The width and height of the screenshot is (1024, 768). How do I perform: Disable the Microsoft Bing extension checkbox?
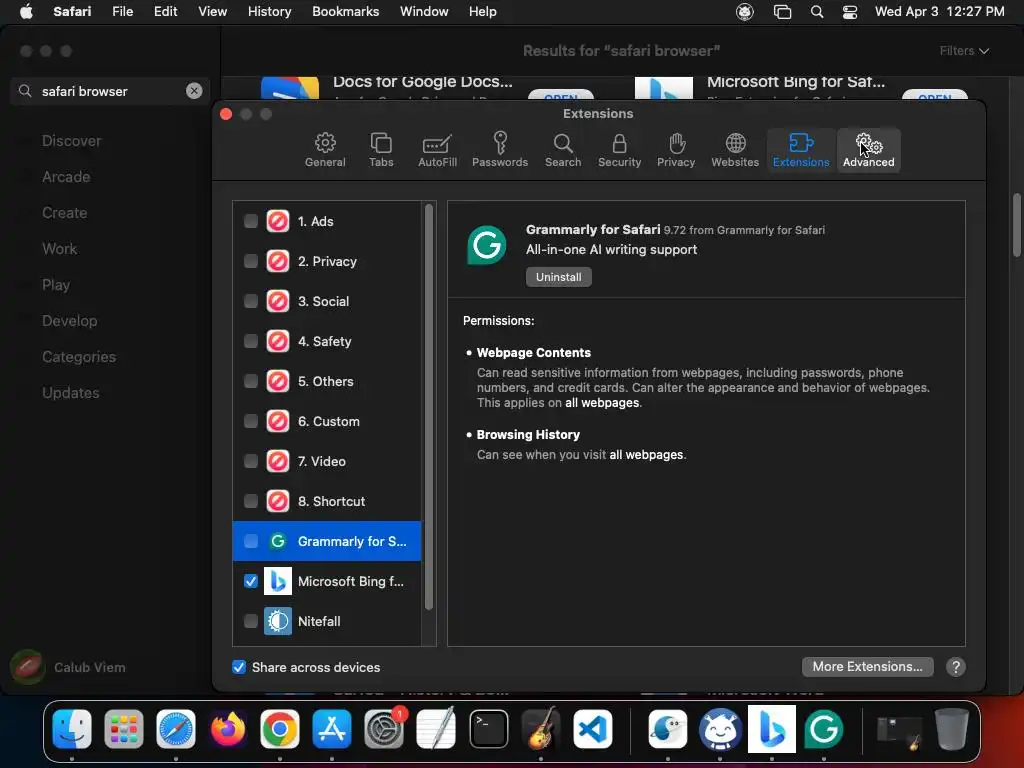click(x=251, y=581)
